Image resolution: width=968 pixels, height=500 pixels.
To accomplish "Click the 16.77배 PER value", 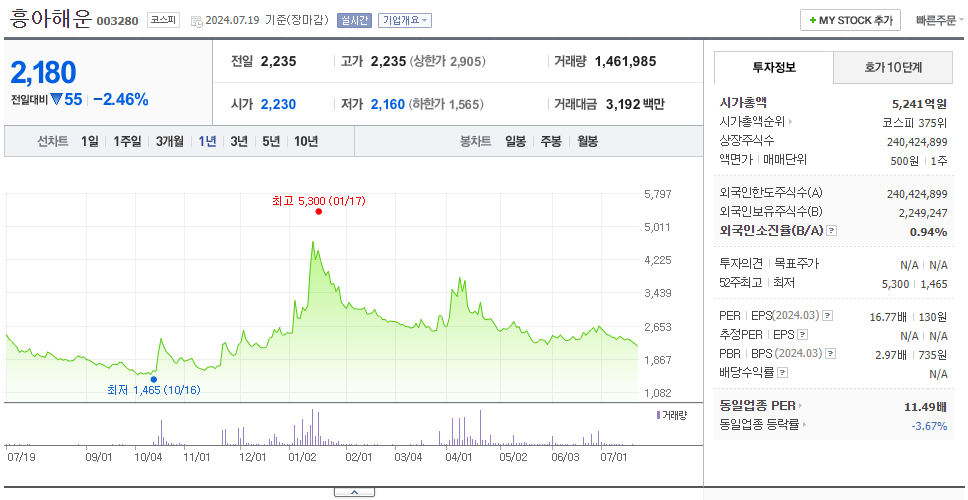I will [888, 317].
